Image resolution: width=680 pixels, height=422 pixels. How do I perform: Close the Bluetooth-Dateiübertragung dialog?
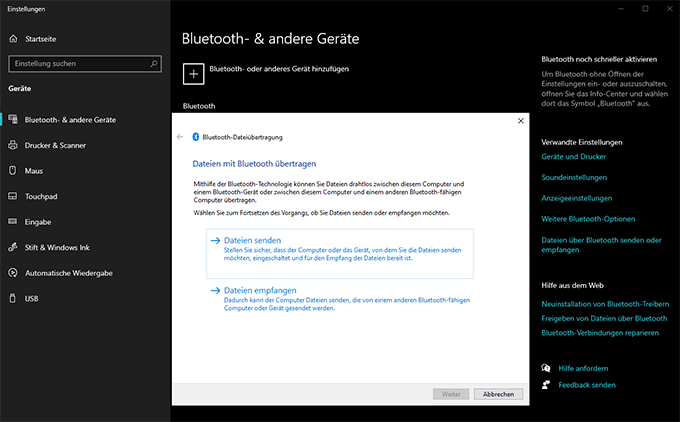pos(521,121)
